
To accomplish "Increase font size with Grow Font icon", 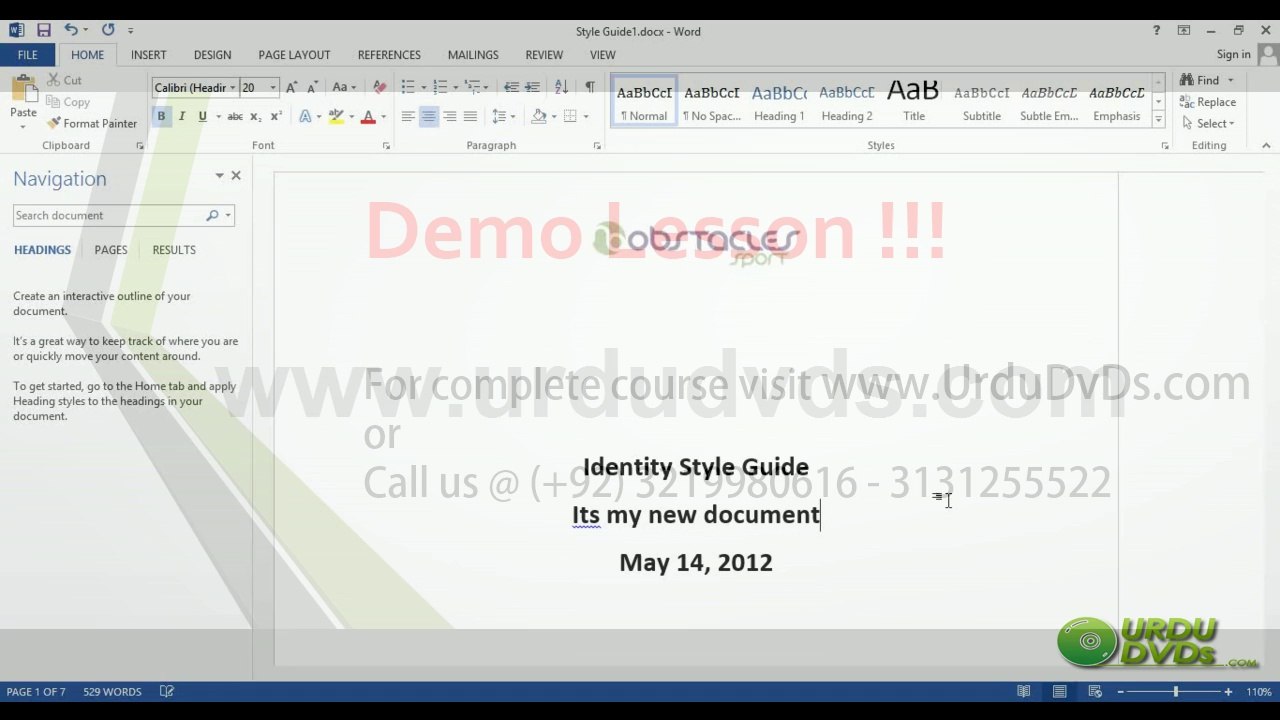I will point(293,88).
